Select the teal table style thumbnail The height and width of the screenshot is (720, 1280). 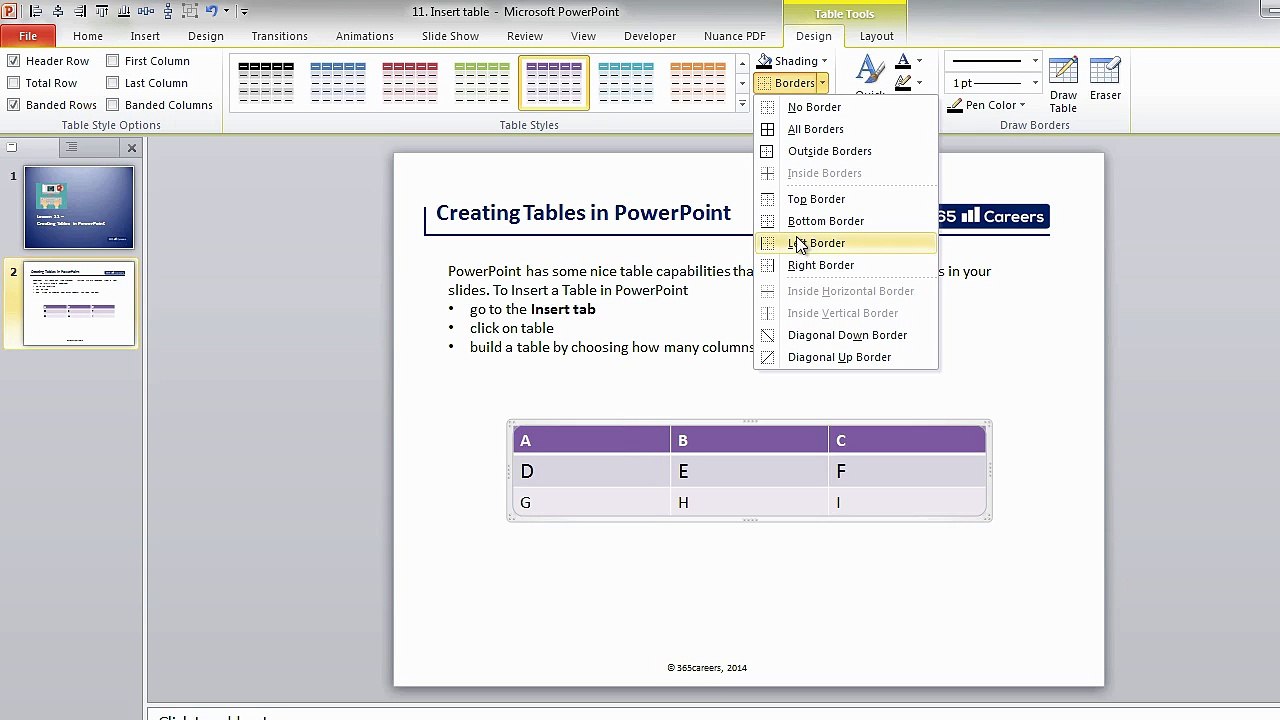[626, 82]
